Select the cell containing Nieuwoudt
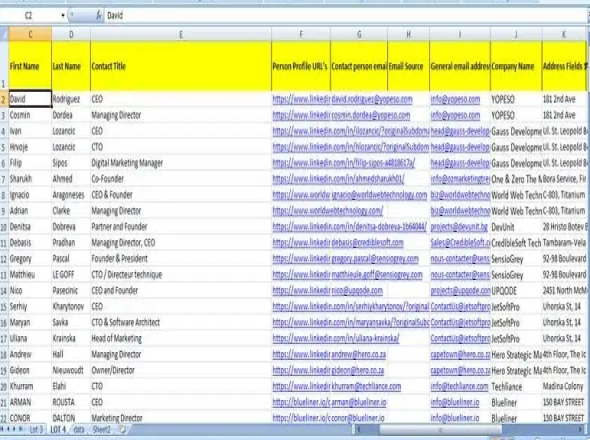The width and height of the screenshot is (590, 440). pos(71,370)
